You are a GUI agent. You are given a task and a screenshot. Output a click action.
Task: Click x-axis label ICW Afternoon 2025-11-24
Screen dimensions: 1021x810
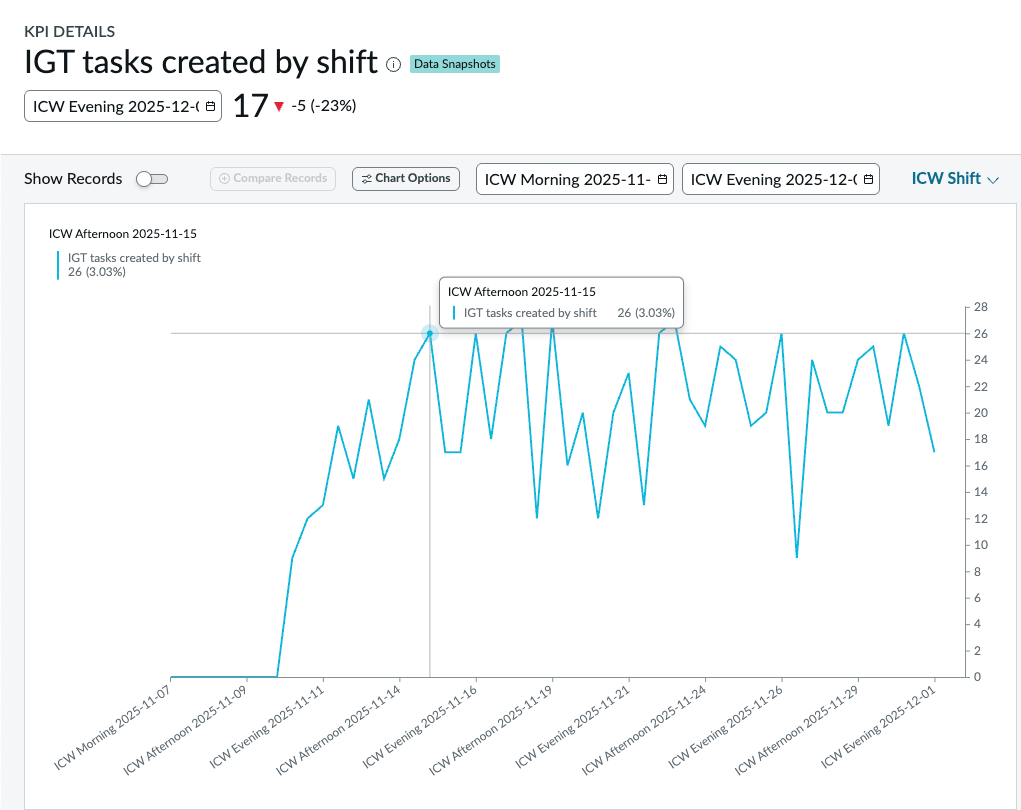pyautogui.click(x=645, y=730)
